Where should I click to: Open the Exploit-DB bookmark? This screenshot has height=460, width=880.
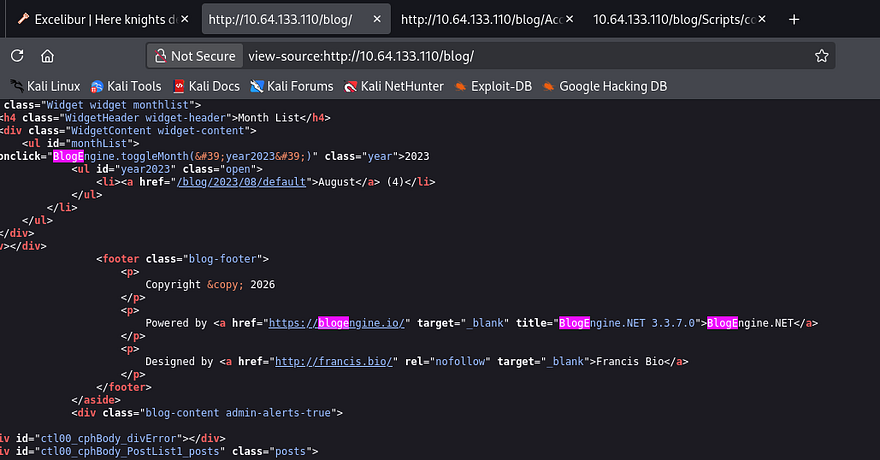493,86
